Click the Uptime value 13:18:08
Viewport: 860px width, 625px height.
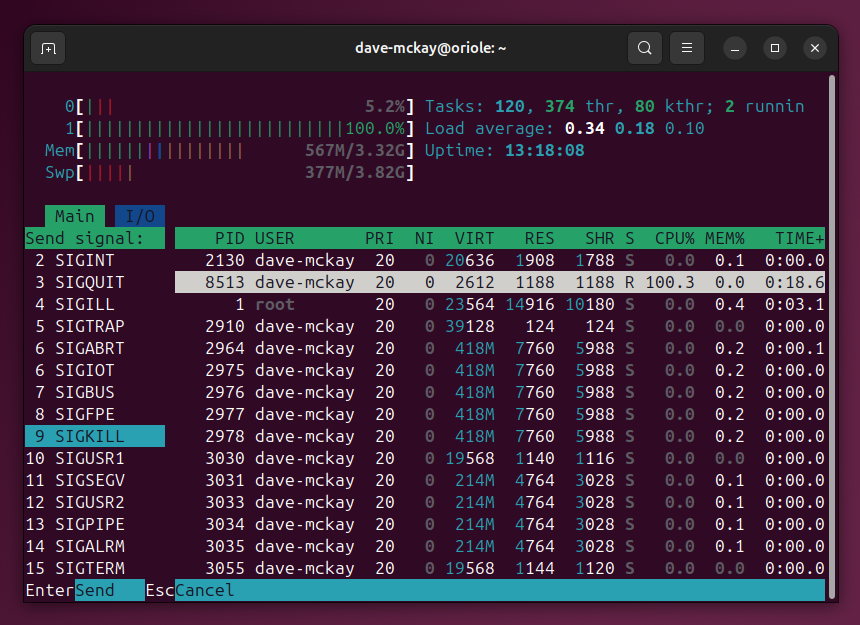pyautogui.click(x=545, y=150)
